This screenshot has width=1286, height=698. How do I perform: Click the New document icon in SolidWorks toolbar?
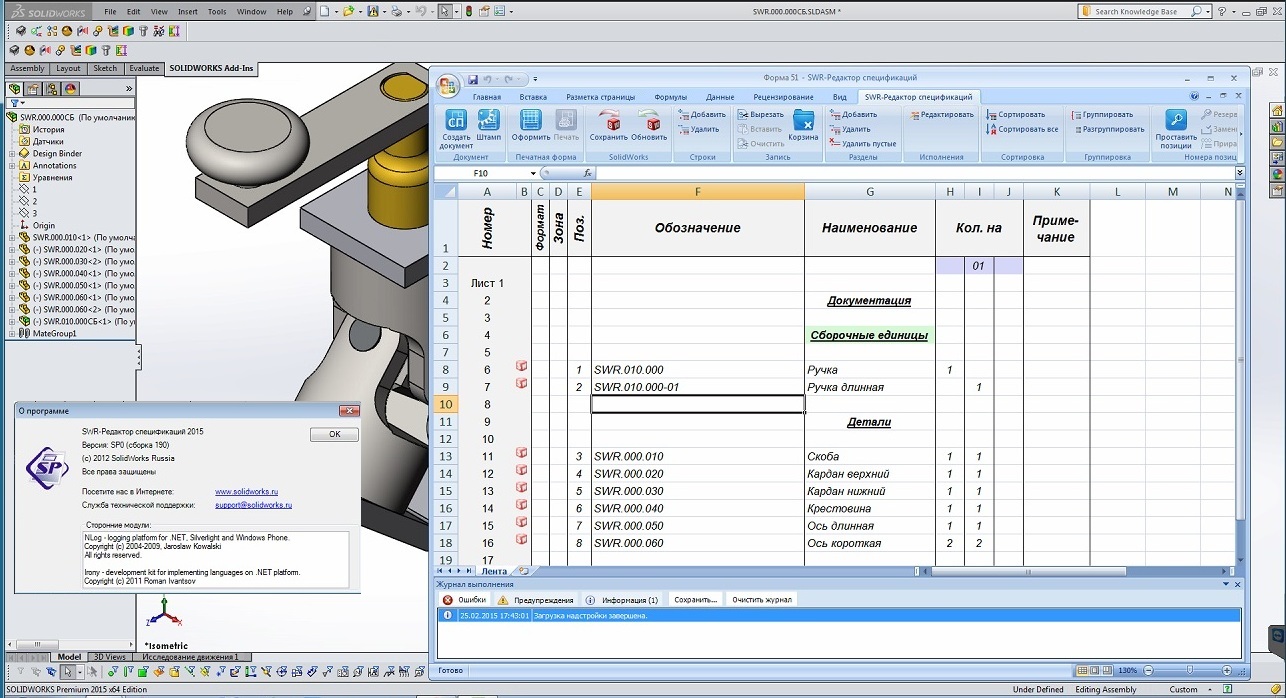click(x=324, y=12)
